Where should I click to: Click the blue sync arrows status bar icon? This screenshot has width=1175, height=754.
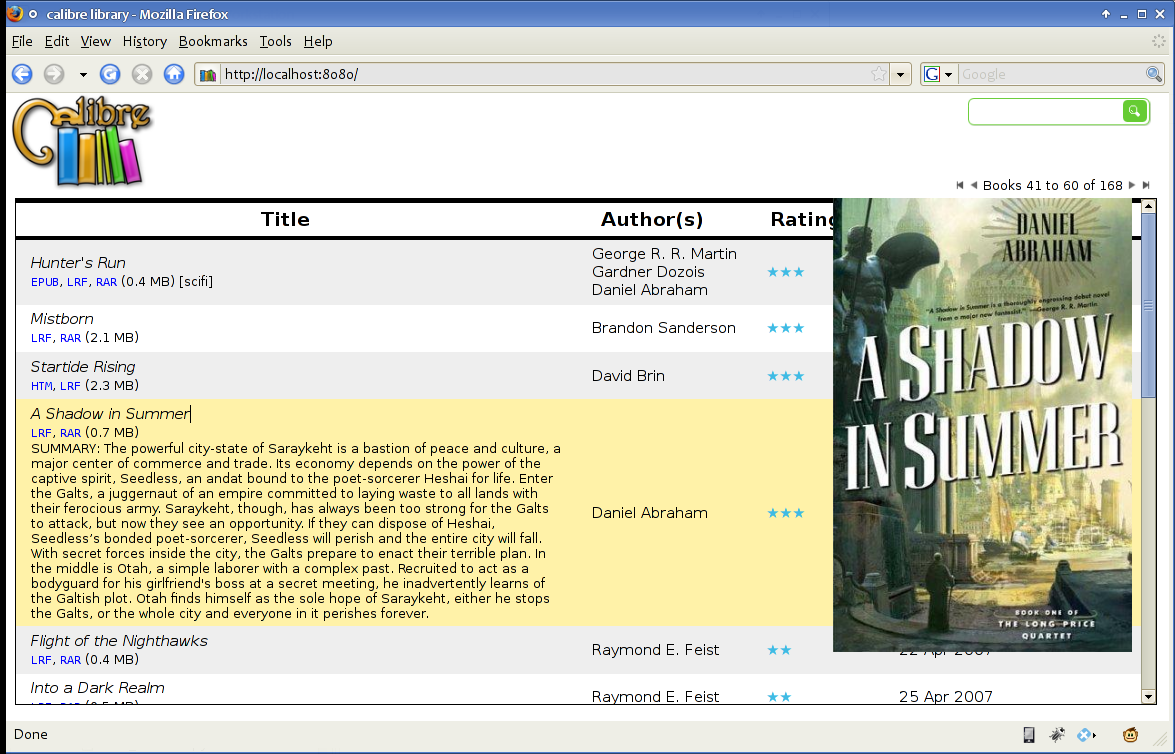[1086, 735]
